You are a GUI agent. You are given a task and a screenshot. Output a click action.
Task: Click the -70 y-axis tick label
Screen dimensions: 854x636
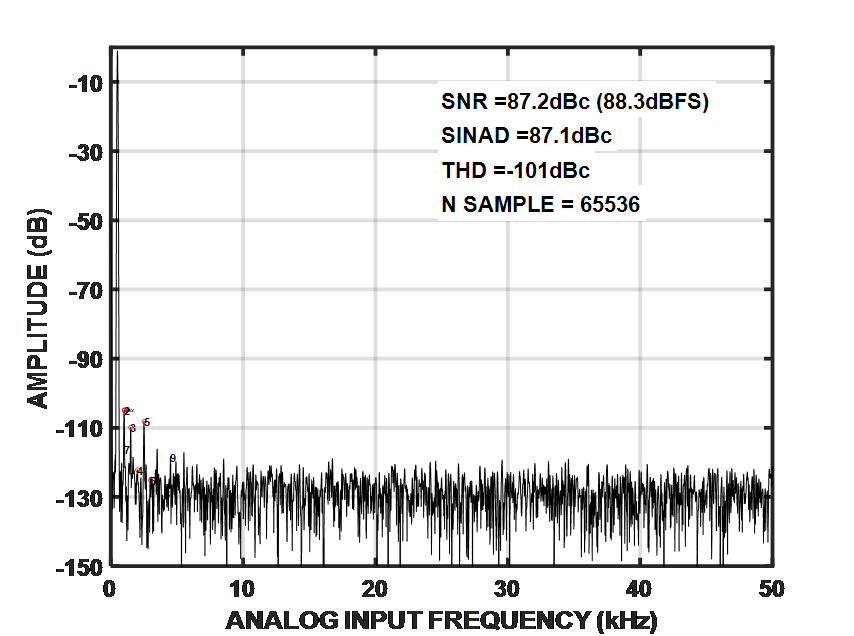pyautogui.click(x=86, y=292)
